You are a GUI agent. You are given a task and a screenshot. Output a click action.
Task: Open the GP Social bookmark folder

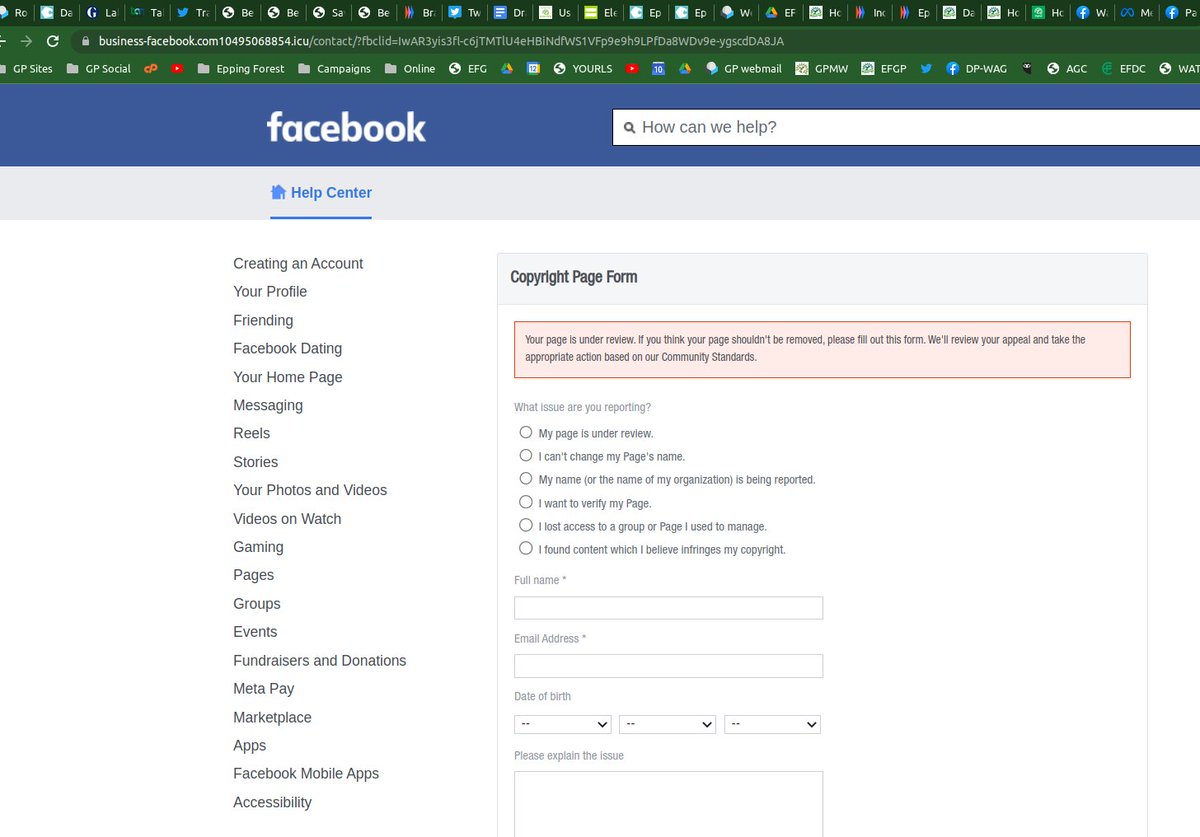(x=98, y=68)
